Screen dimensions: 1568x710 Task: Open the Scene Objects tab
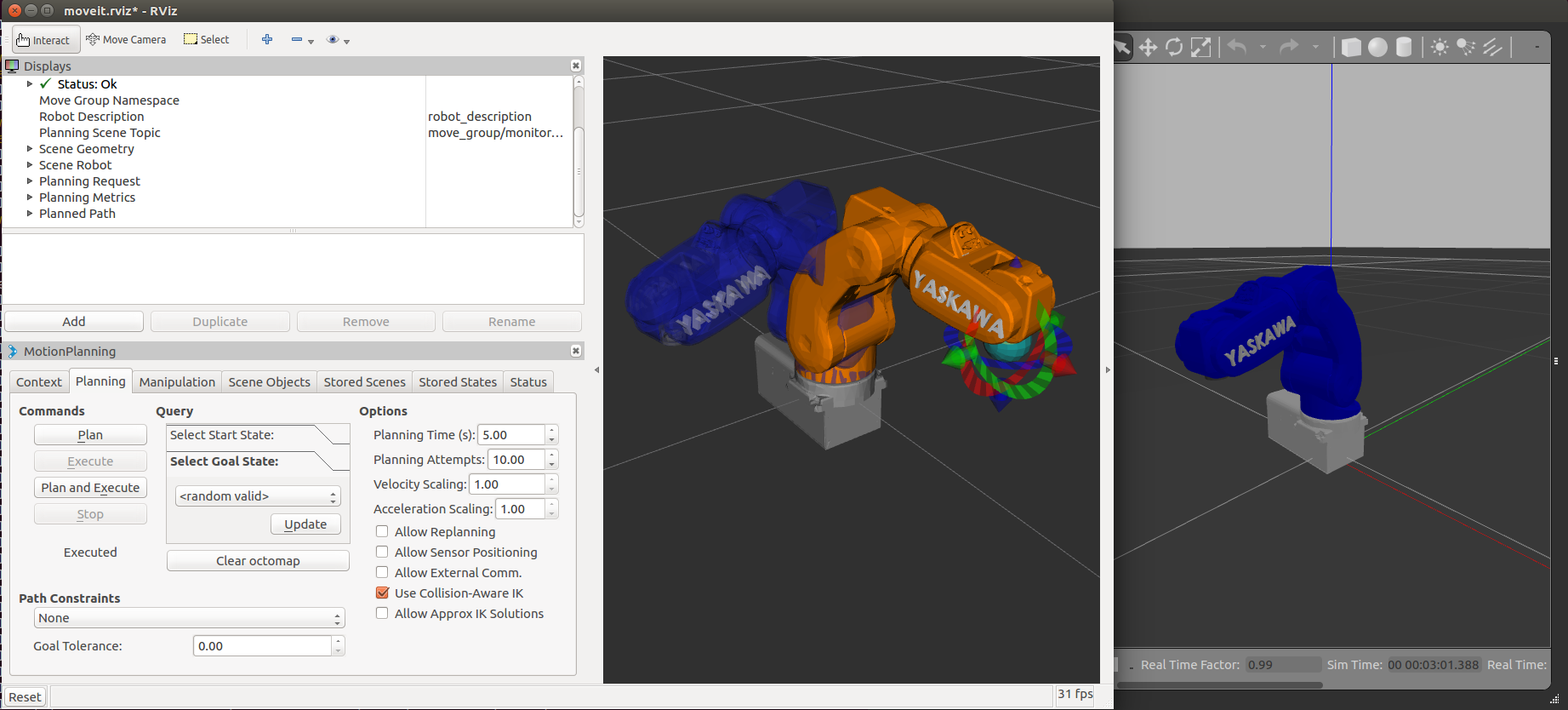pyautogui.click(x=269, y=382)
